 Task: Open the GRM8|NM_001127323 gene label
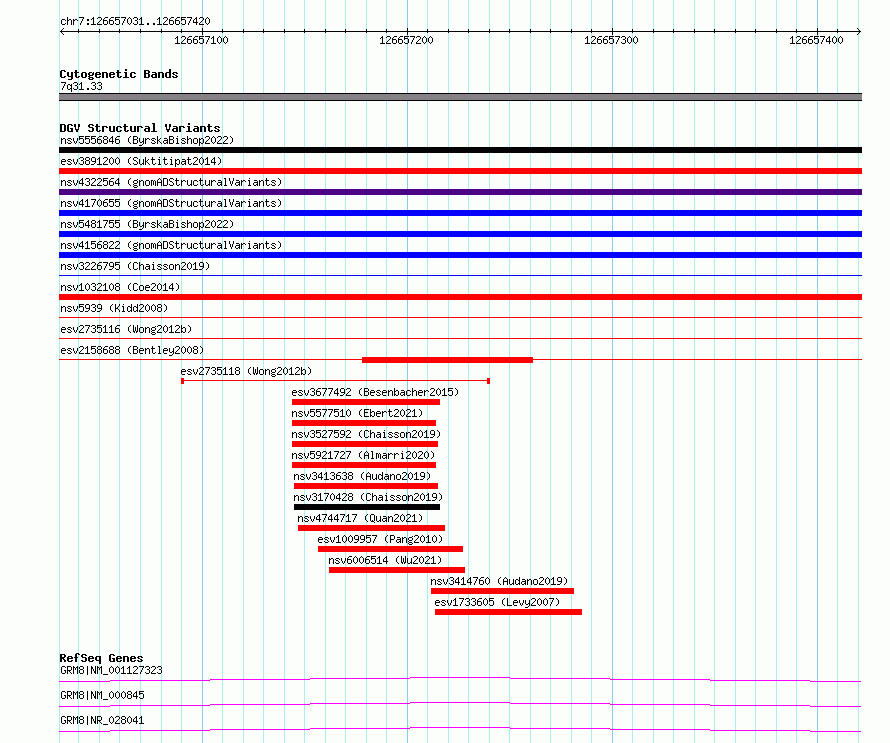click(111, 670)
